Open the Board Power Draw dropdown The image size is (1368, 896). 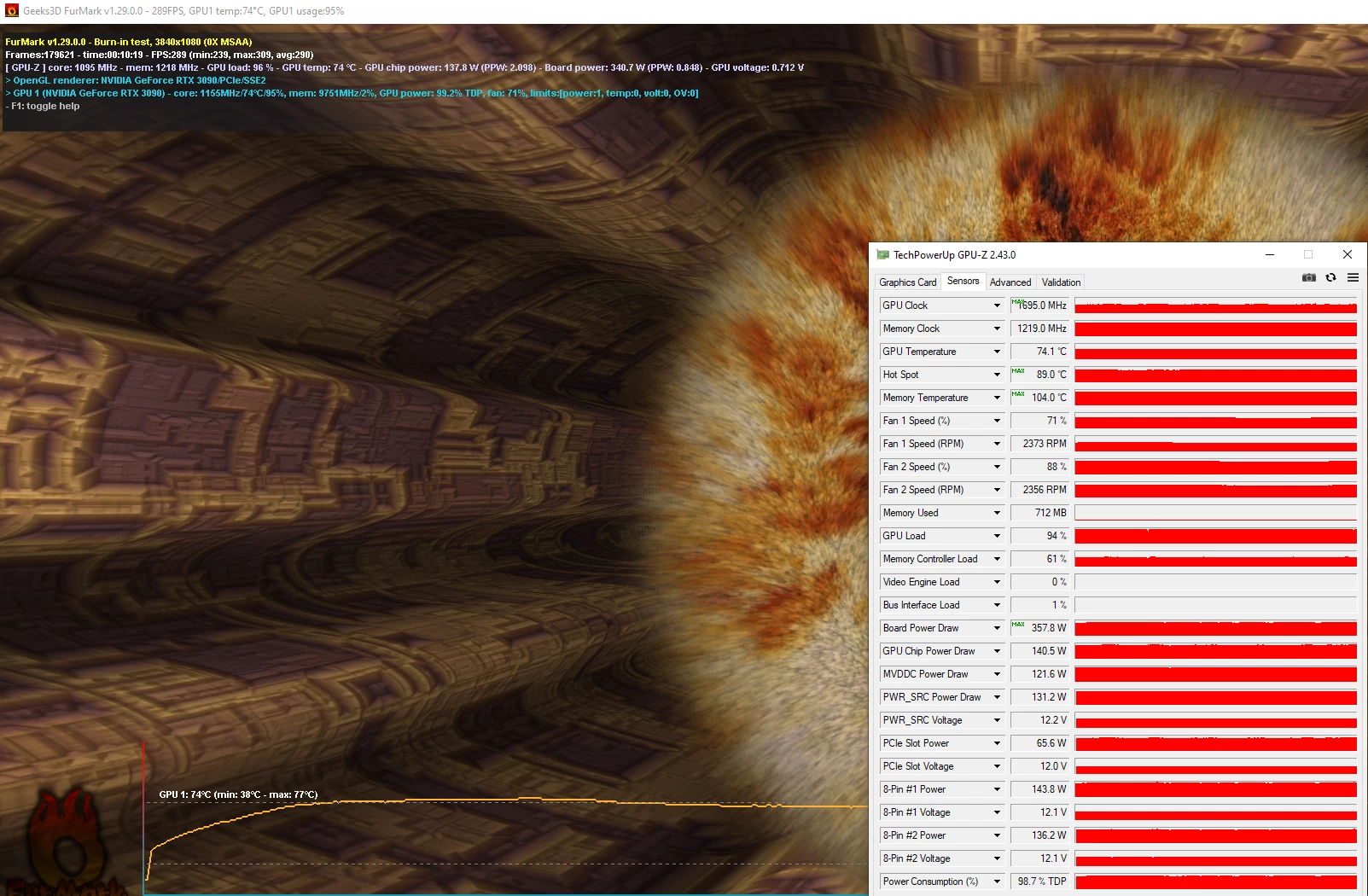(x=997, y=628)
